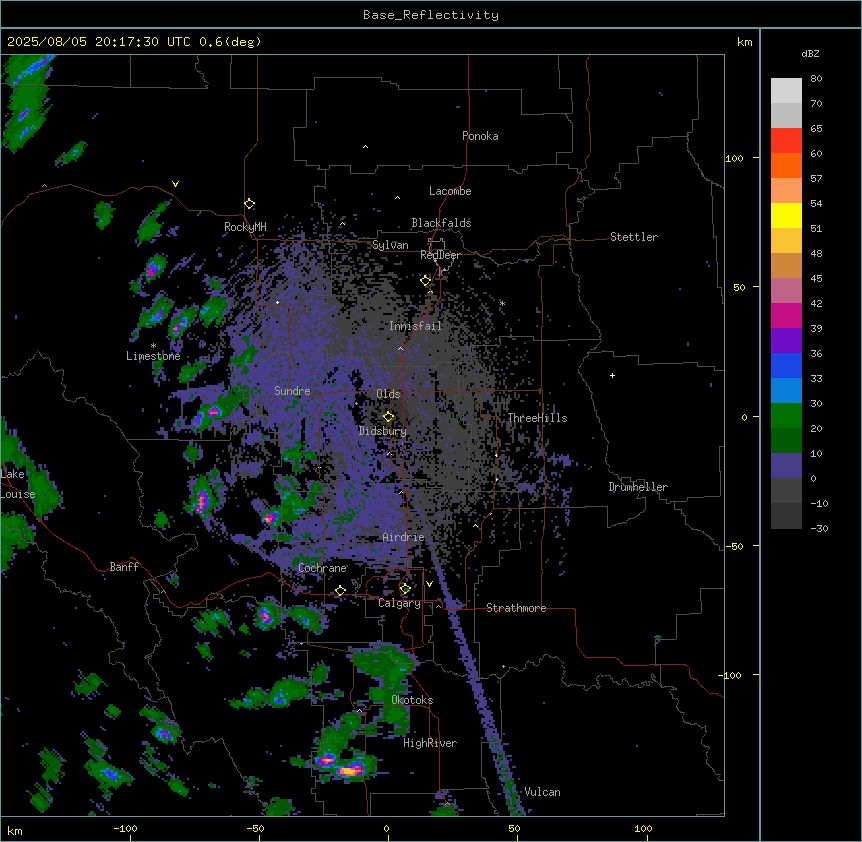Click the Sylvan label on the map
This screenshot has height=842, width=862.
coord(390,245)
